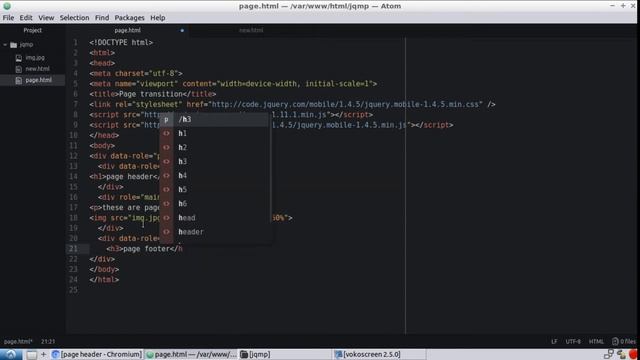Choose the h4 autocomplete suggestion
640x360 pixels.
coord(214,176)
